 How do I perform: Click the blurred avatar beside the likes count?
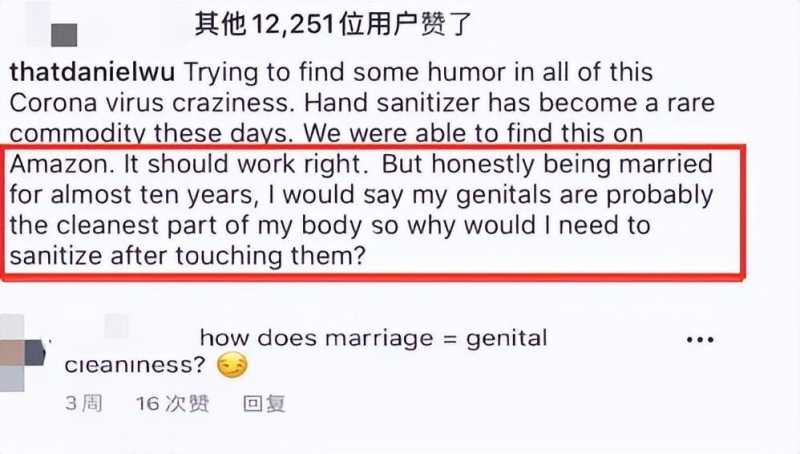coord(64,35)
